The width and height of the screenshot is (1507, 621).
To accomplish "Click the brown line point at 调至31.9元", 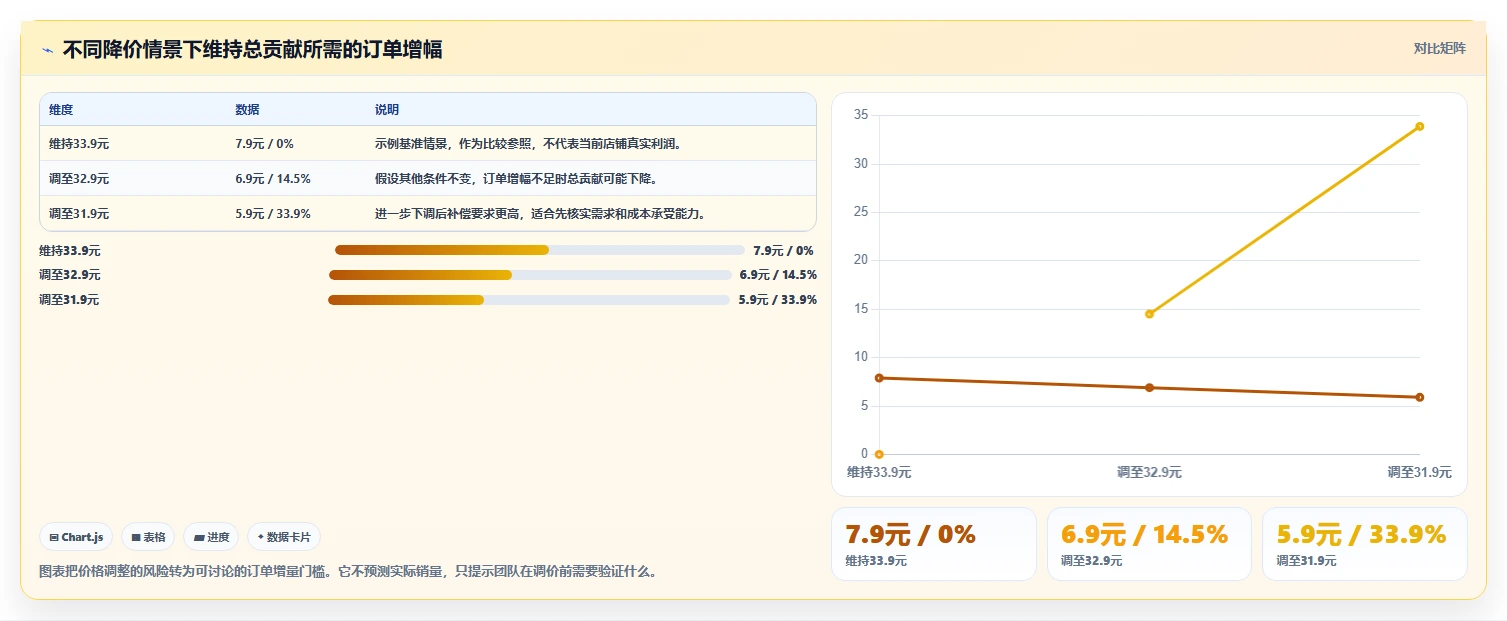I will pos(1419,397).
